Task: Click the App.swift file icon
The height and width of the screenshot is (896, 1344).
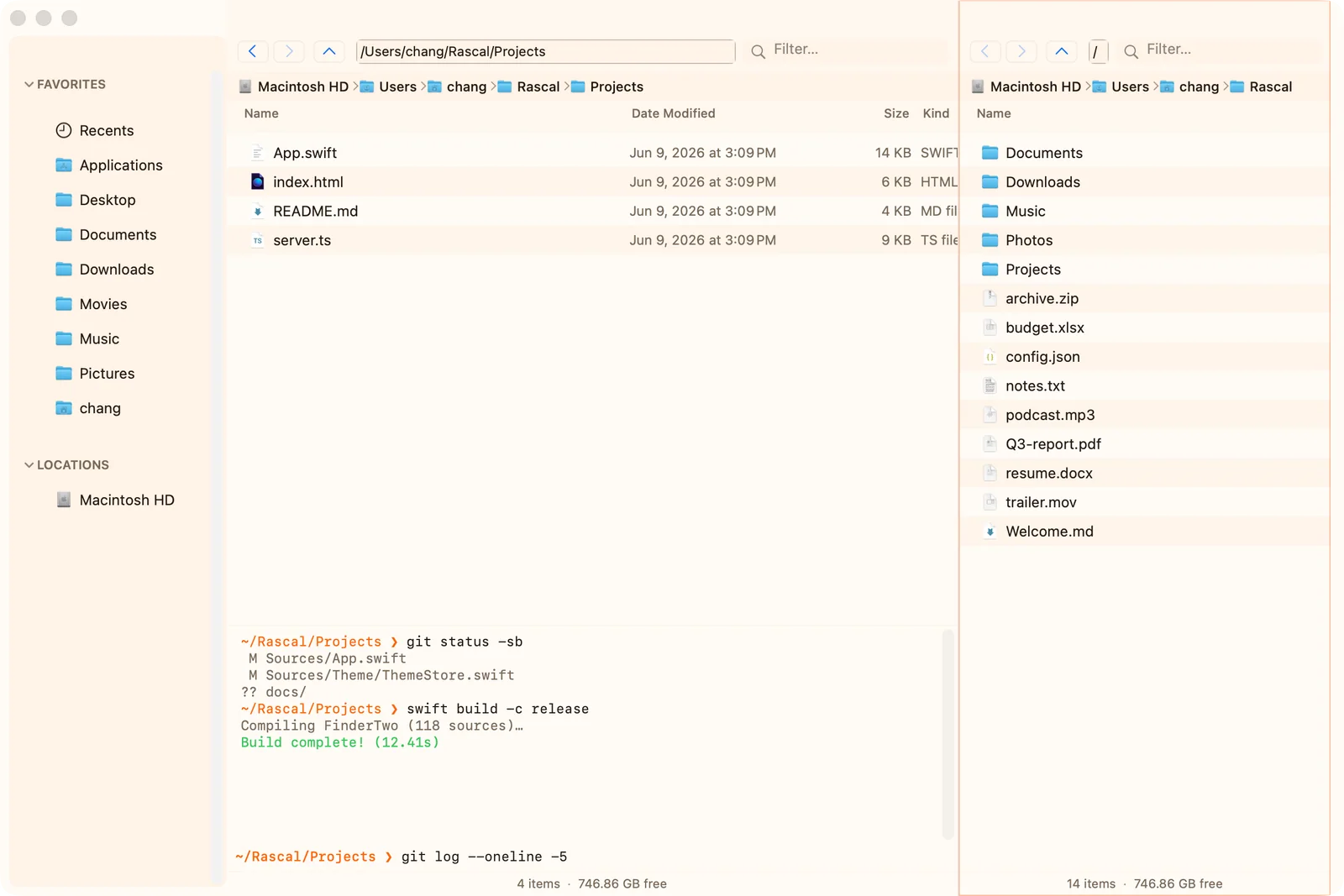Action: [257, 153]
